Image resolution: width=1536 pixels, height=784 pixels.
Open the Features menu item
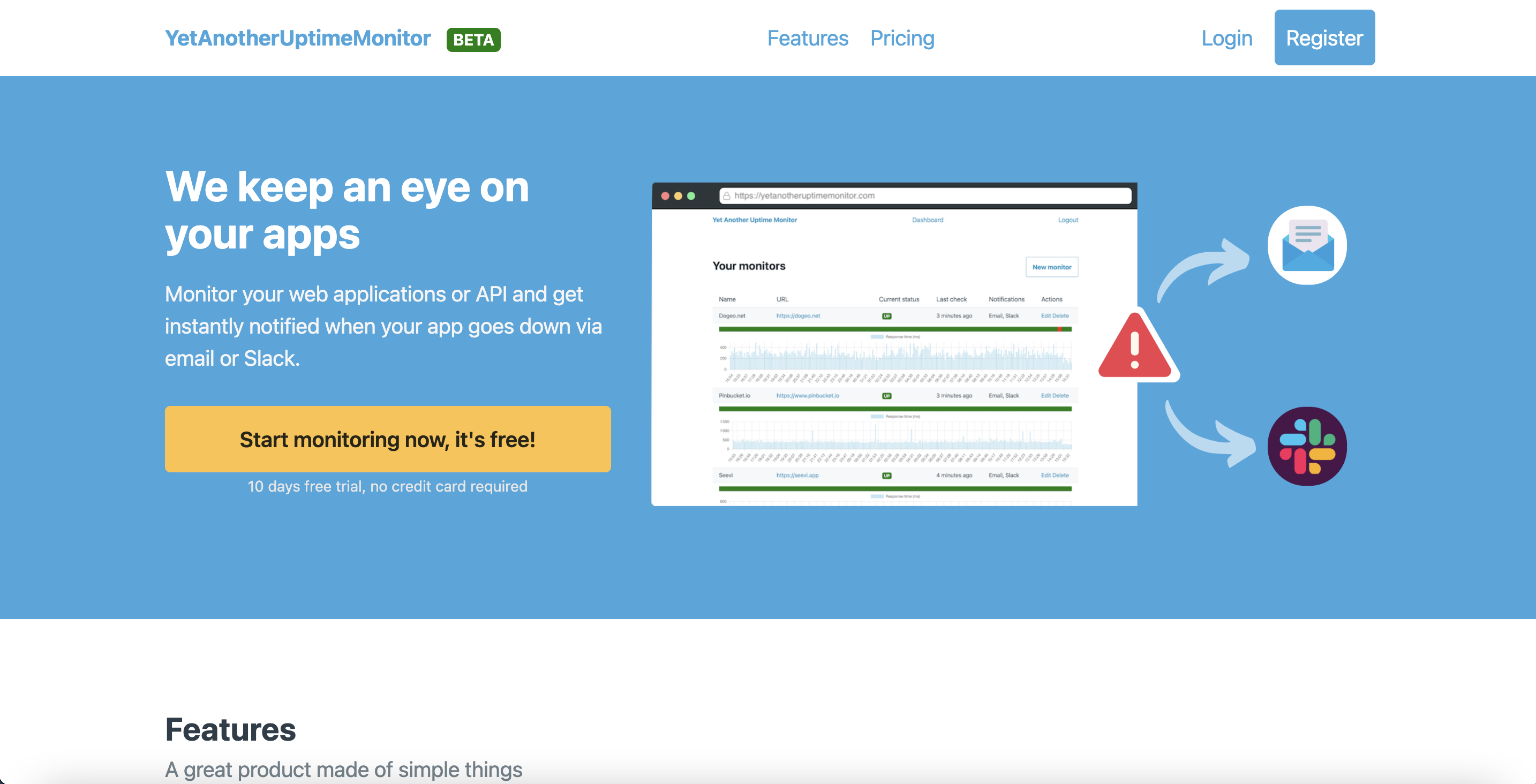807,38
